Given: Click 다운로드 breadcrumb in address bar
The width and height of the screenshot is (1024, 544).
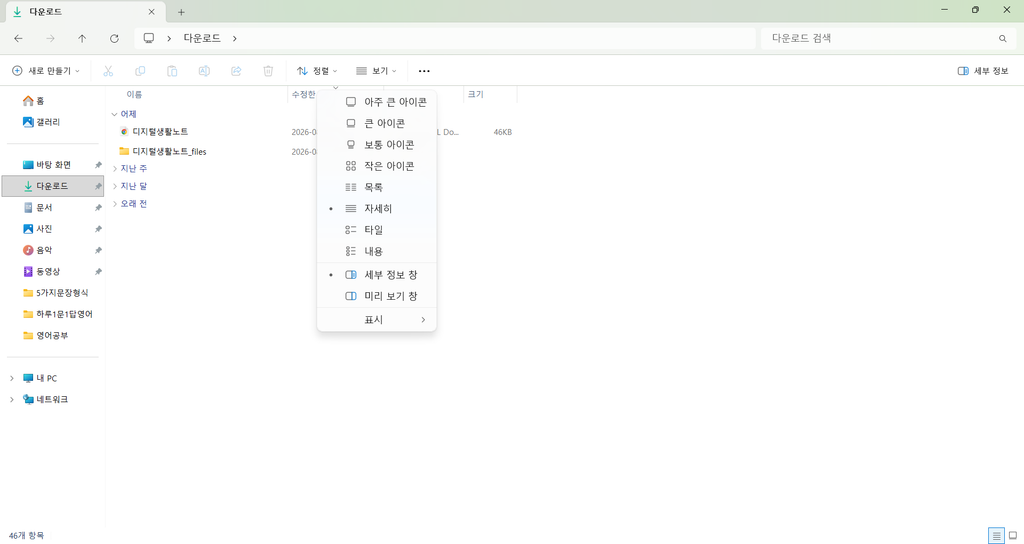Looking at the screenshot, I should click(202, 39).
